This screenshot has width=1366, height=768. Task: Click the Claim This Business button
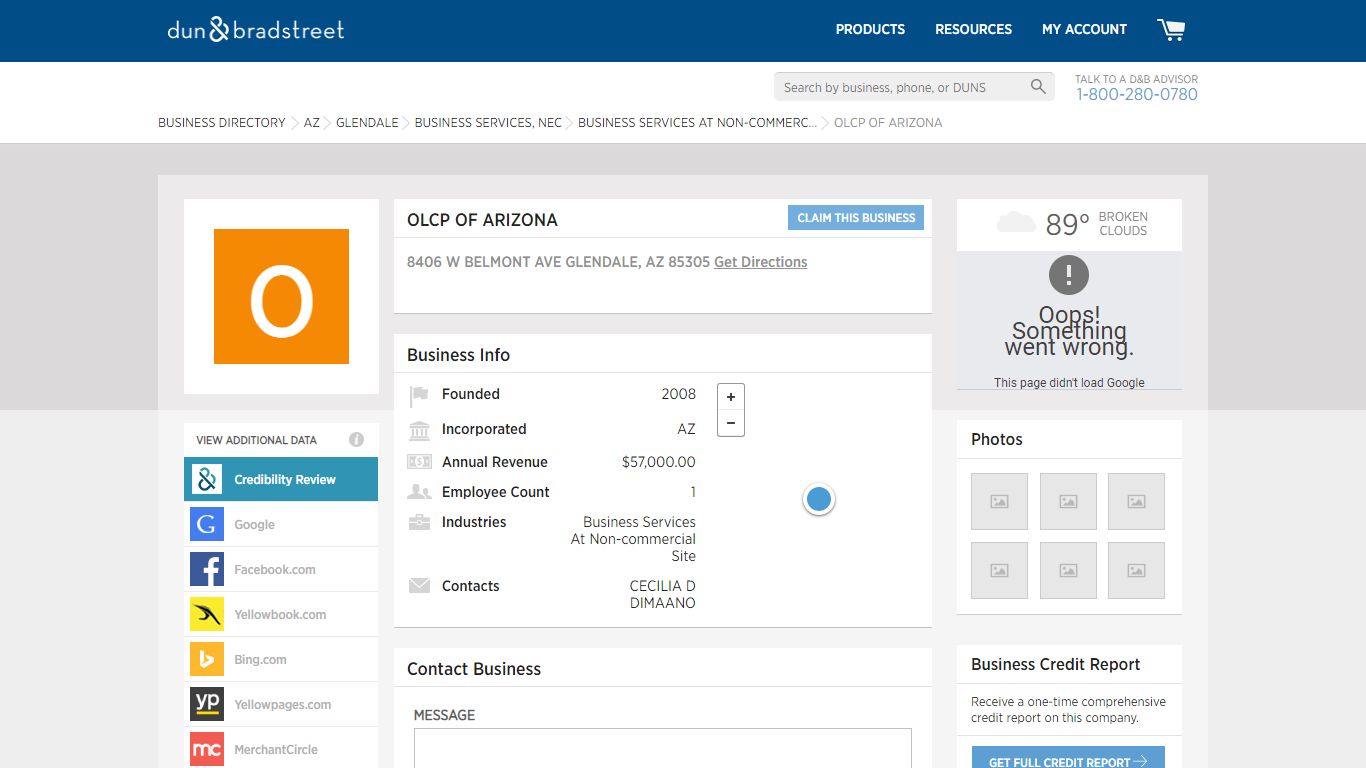[856, 218]
